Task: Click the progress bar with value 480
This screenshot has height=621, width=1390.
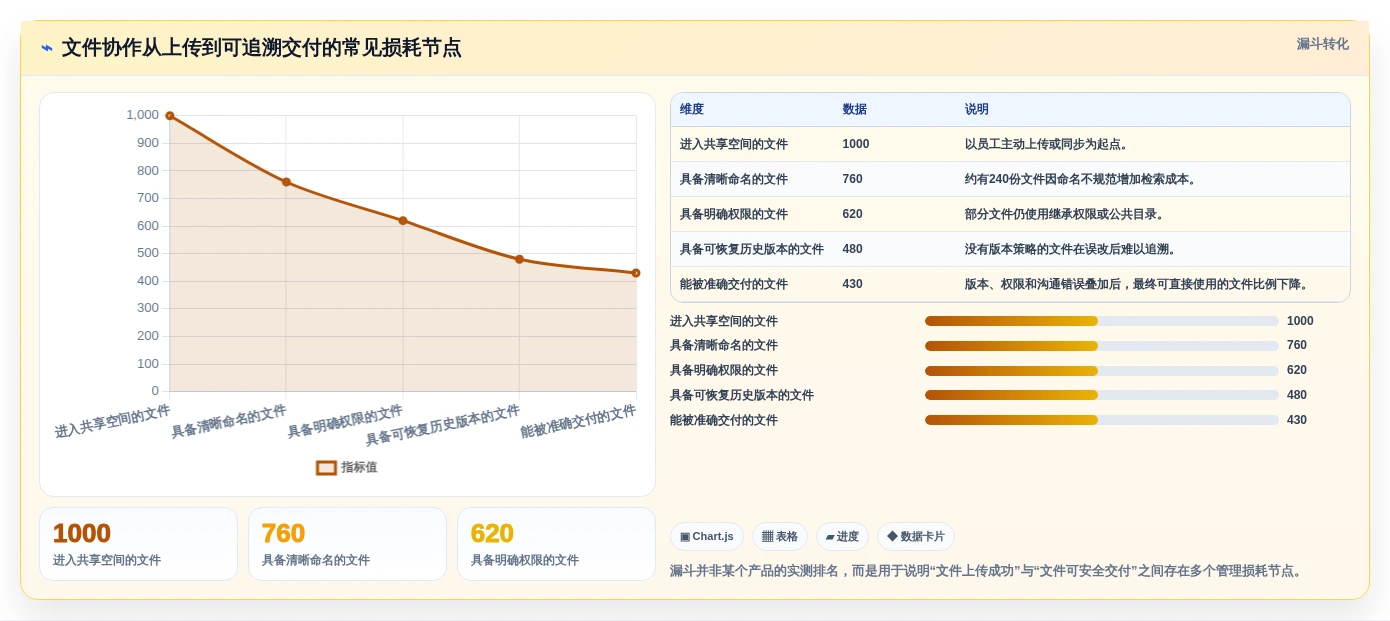Action: 1102,395
